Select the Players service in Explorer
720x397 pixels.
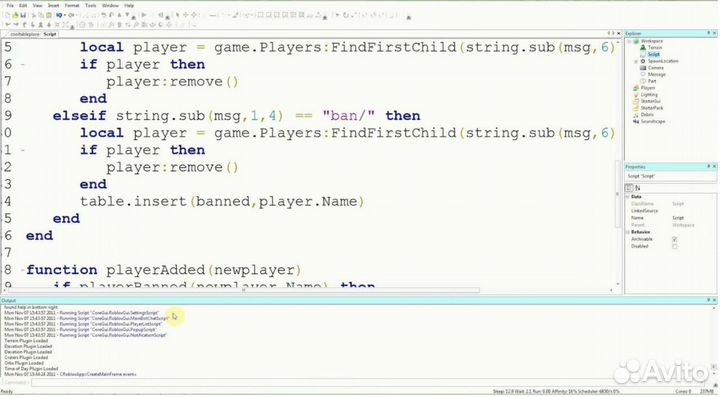tap(648, 88)
